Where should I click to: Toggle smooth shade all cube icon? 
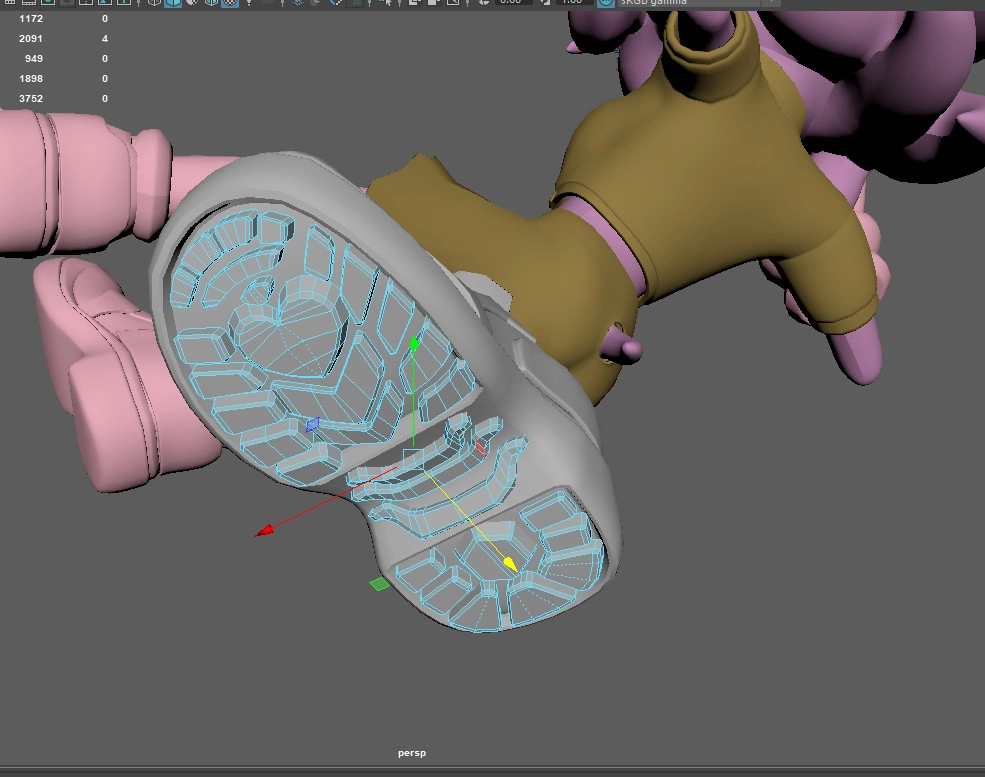click(x=172, y=3)
